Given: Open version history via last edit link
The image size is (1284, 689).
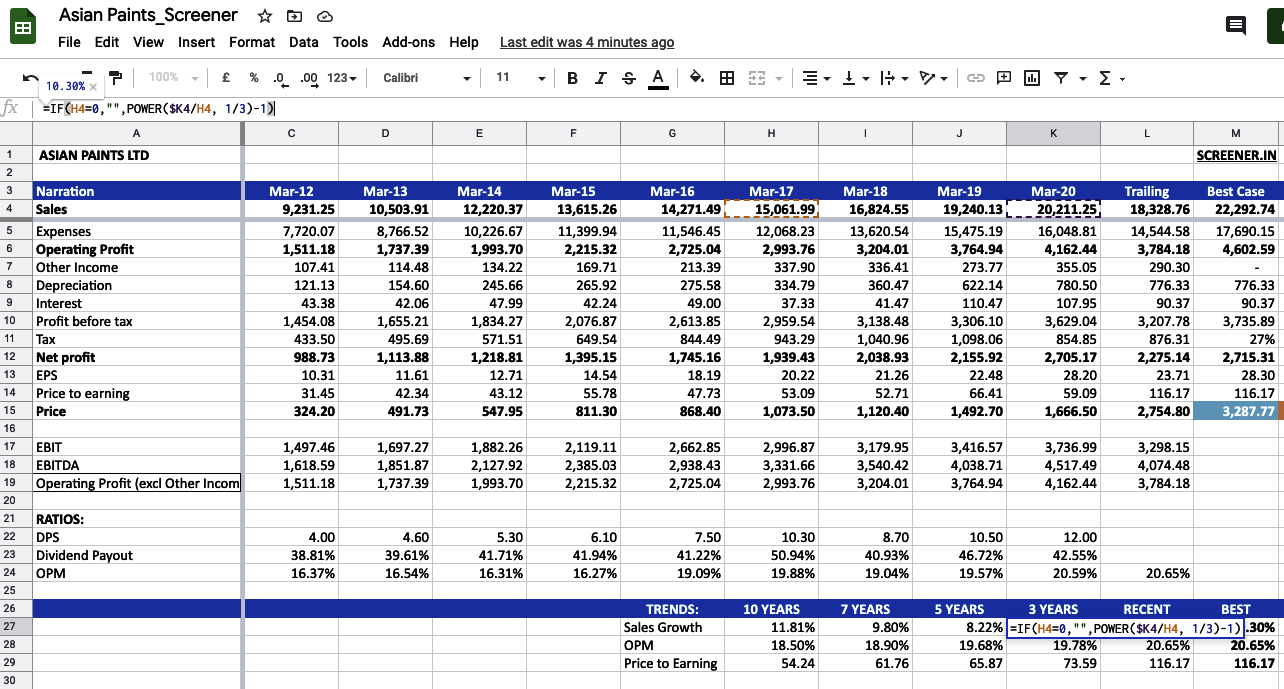Looking at the screenshot, I should pyautogui.click(x=586, y=42).
